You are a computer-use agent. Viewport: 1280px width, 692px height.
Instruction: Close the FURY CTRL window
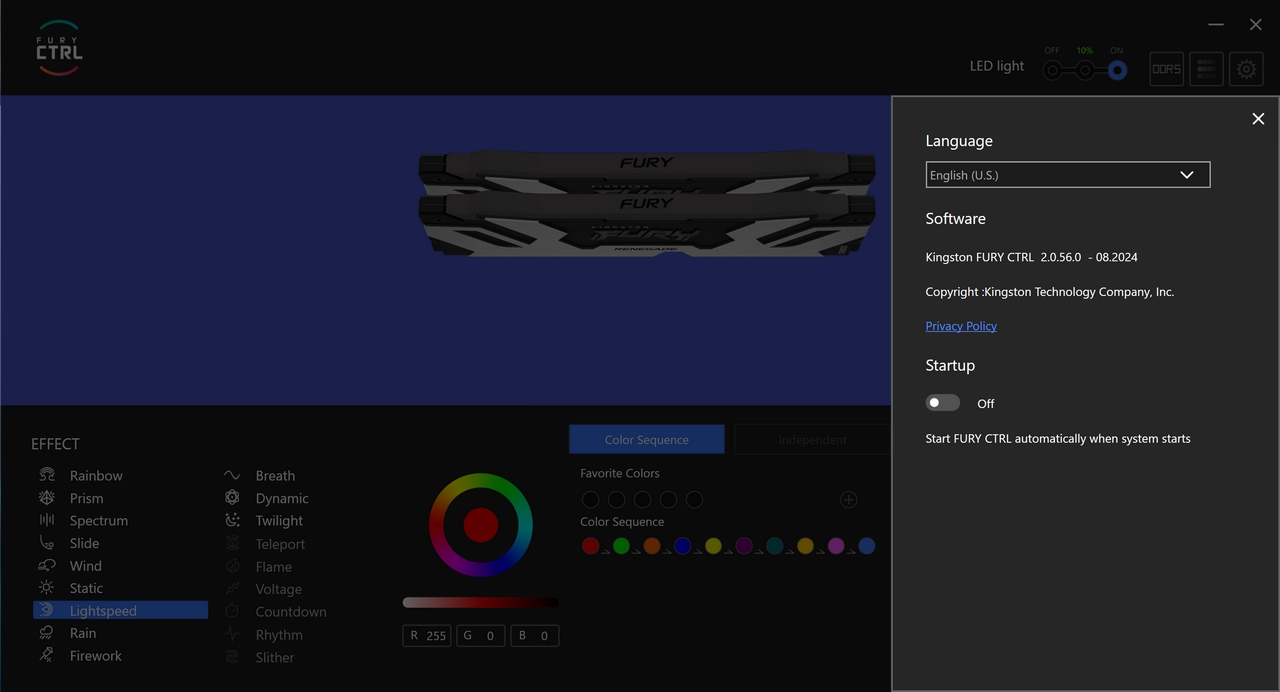(x=1256, y=24)
